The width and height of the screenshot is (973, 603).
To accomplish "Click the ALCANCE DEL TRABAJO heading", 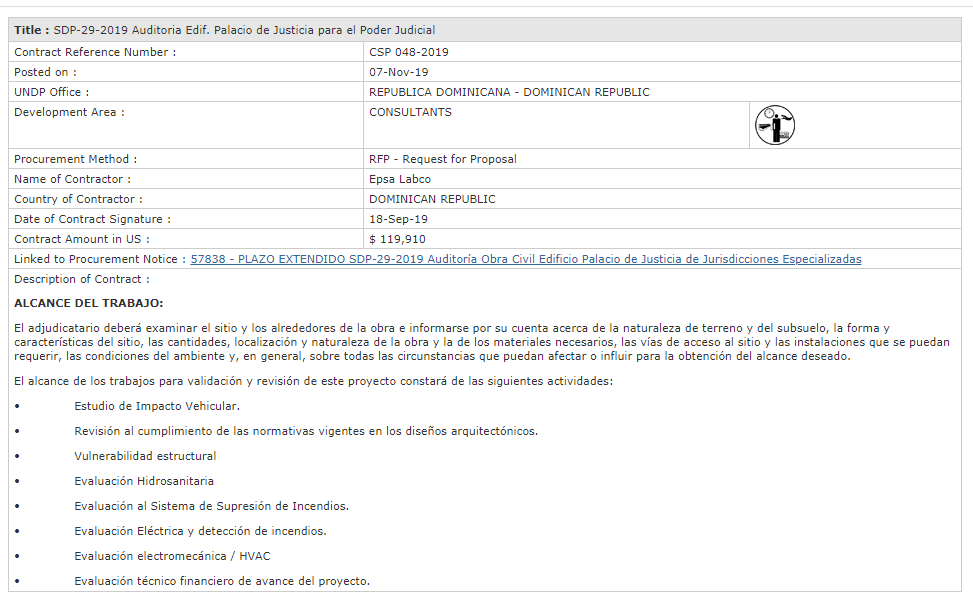I will click(x=88, y=303).
